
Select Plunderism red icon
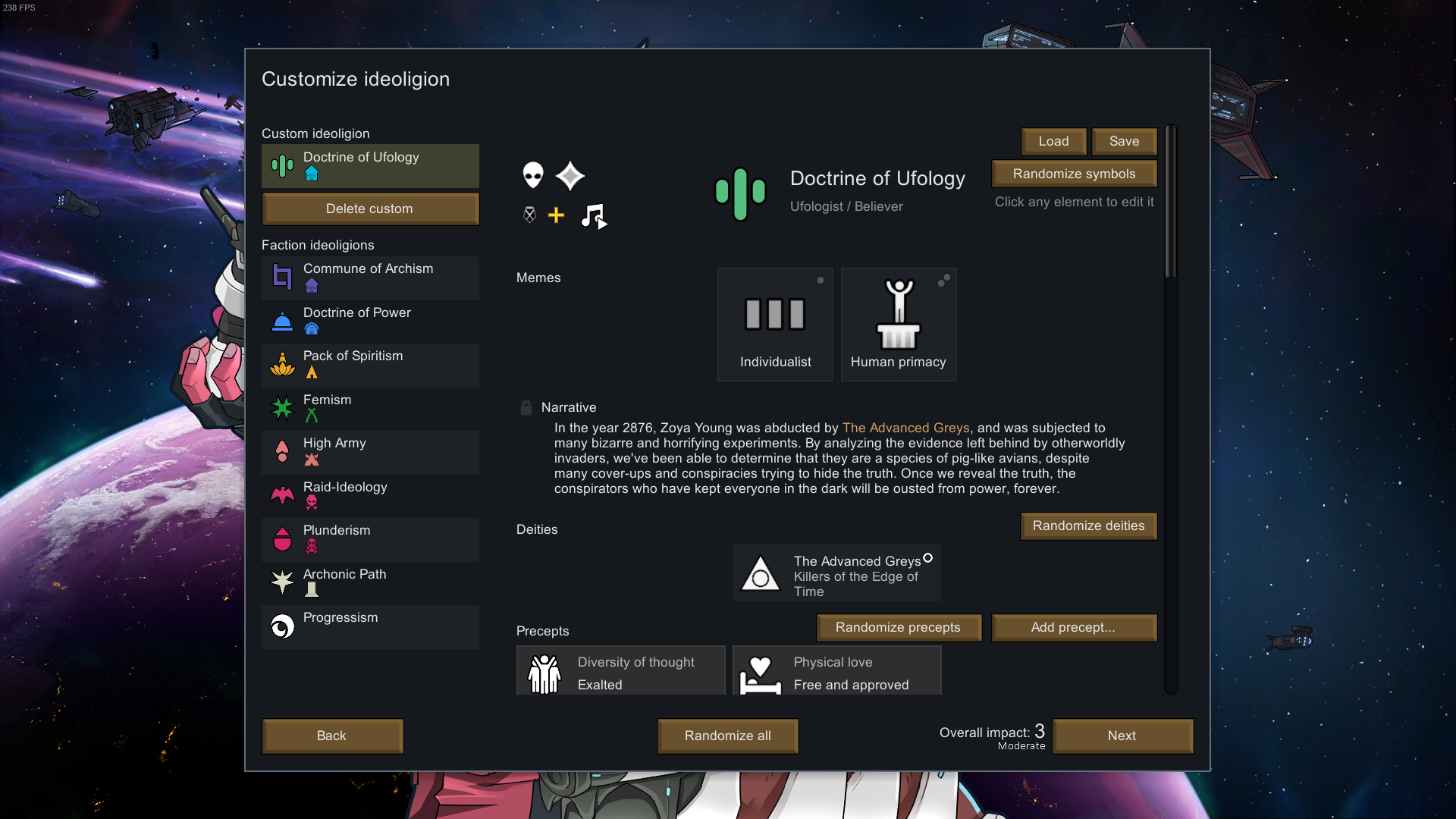tap(282, 539)
